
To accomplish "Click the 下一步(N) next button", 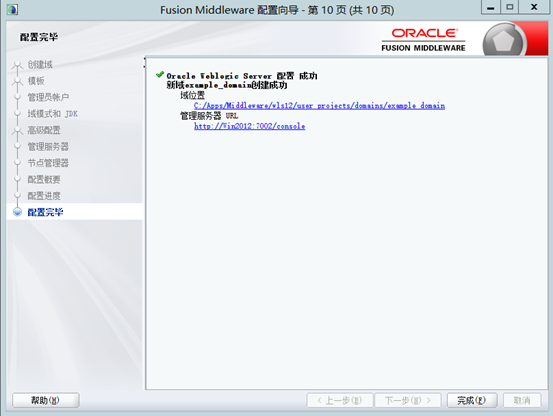I will (x=408, y=400).
